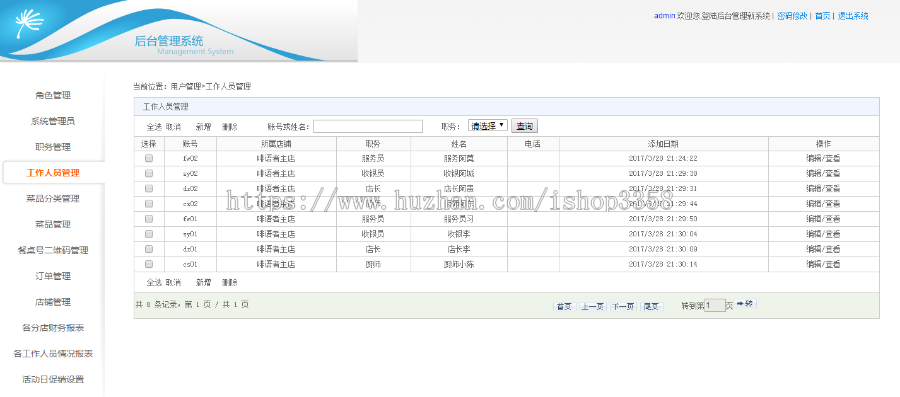Image resolution: width=900 pixels, height=397 pixels.
Task: Go to 系统管理员 in the sidebar
Action: pos(53,121)
